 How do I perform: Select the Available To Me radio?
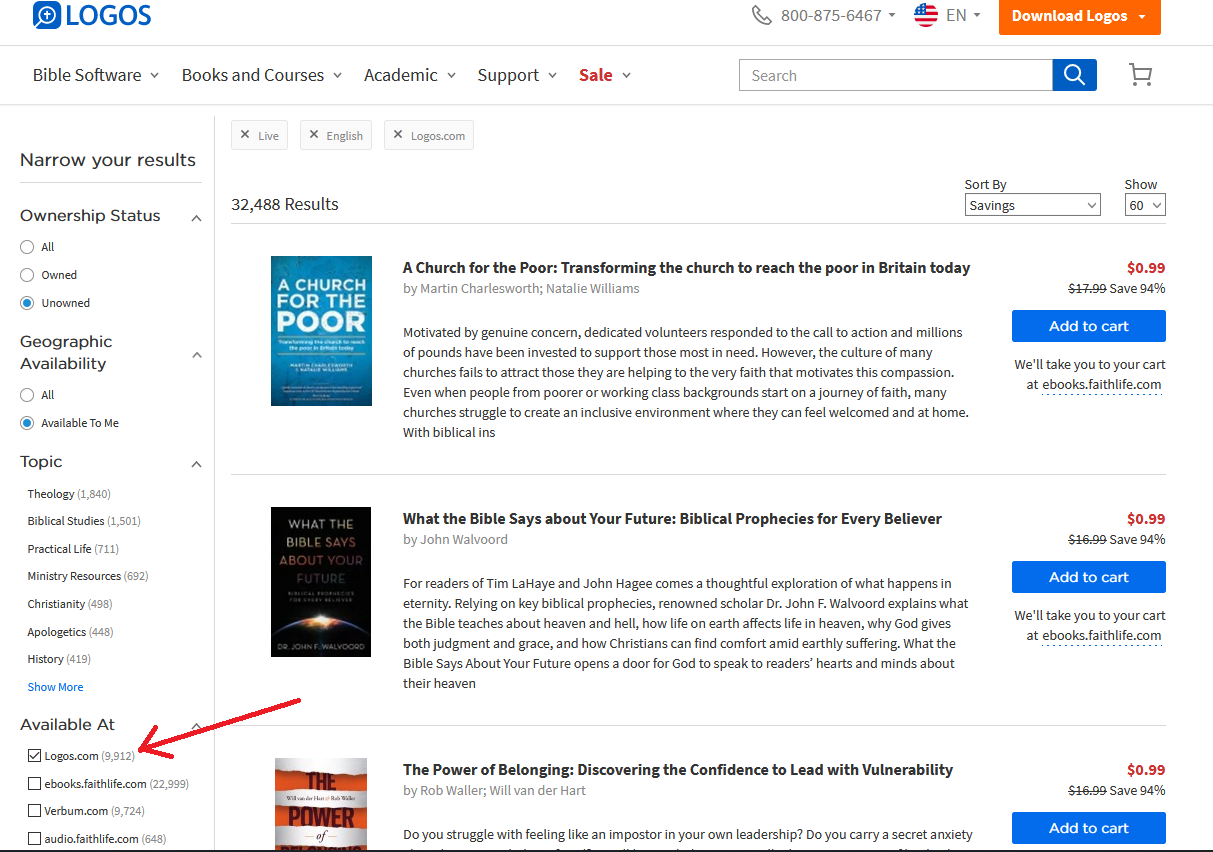(x=27, y=423)
